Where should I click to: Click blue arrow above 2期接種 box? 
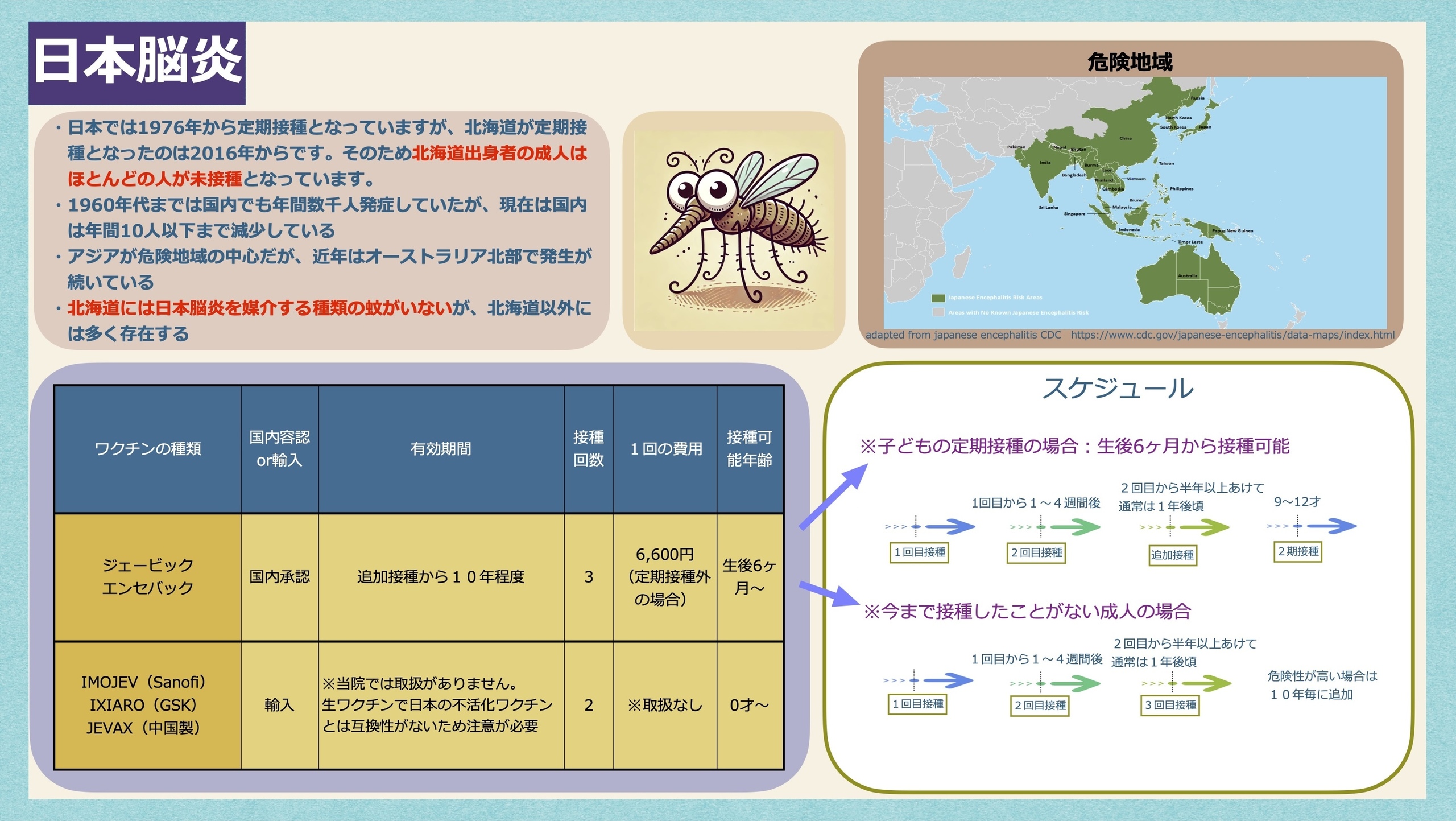pyautogui.click(x=1331, y=526)
